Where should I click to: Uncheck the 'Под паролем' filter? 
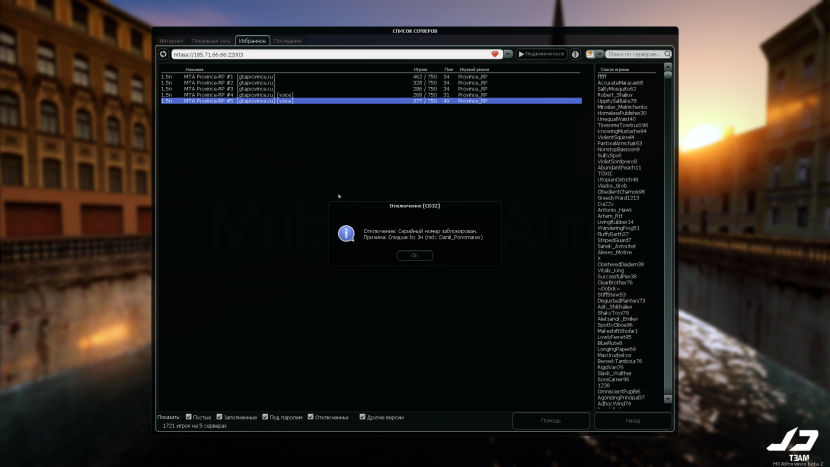click(263, 416)
